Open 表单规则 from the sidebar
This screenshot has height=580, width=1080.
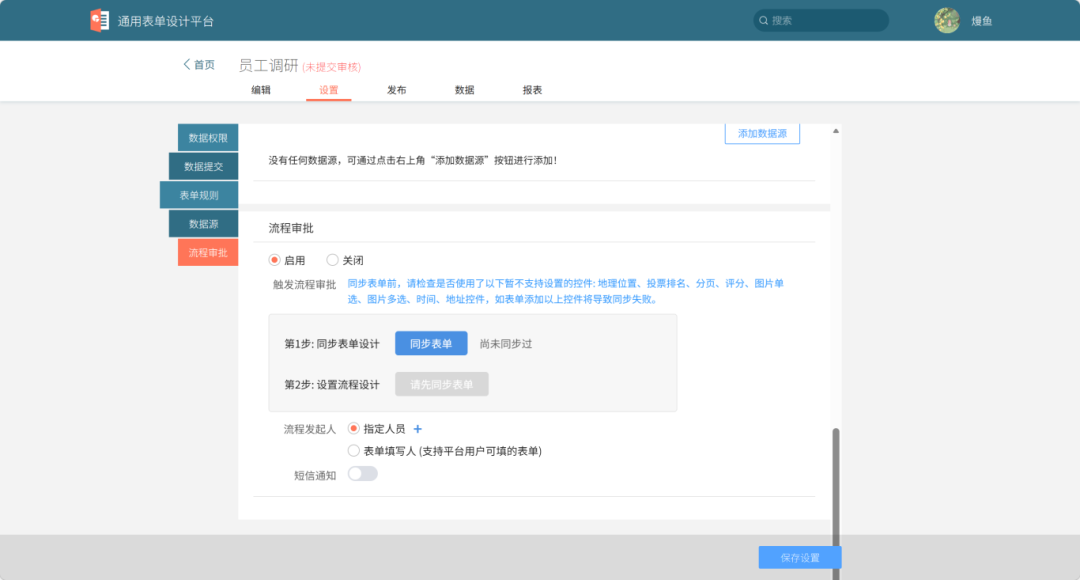point(205,194)
